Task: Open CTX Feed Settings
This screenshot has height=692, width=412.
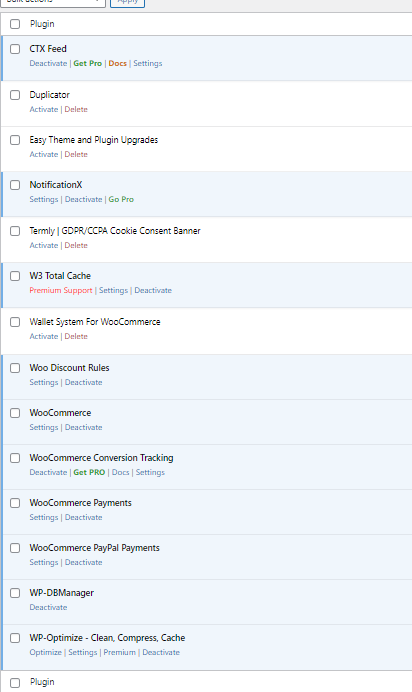Action: coord(148,63)
